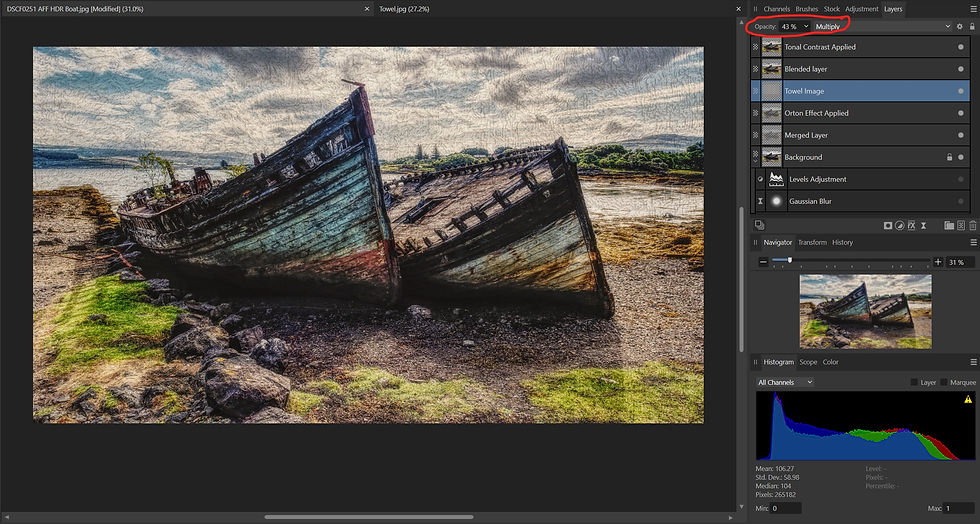The image size is (980, 524).
Task: Zoom out with the Navigator minus button
Action: coord(763,262)
